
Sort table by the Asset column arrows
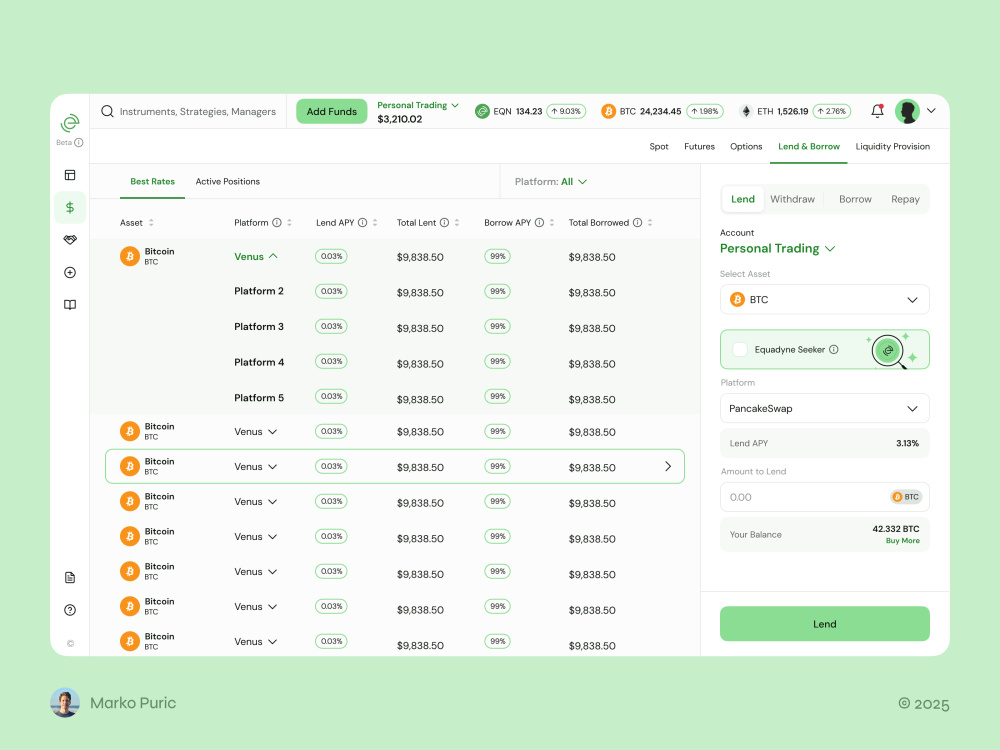pos(151,223)
